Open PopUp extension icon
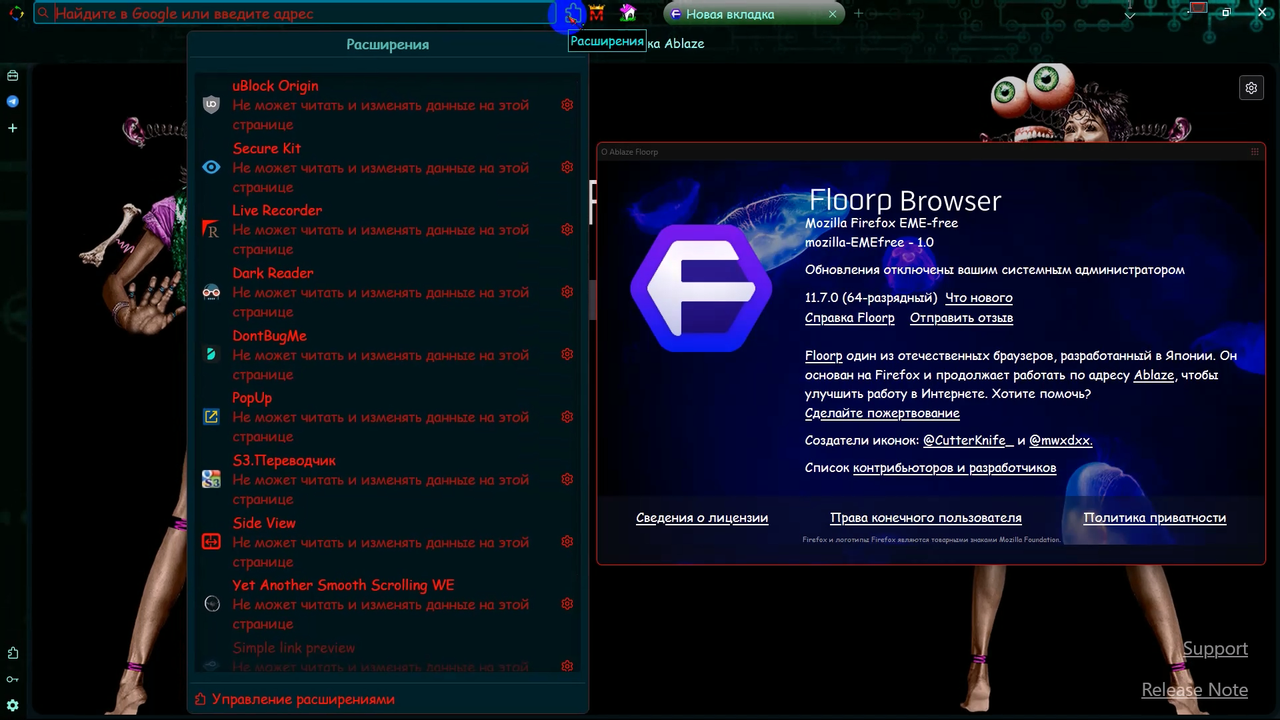1280x720 pixels. pos(211,417)
